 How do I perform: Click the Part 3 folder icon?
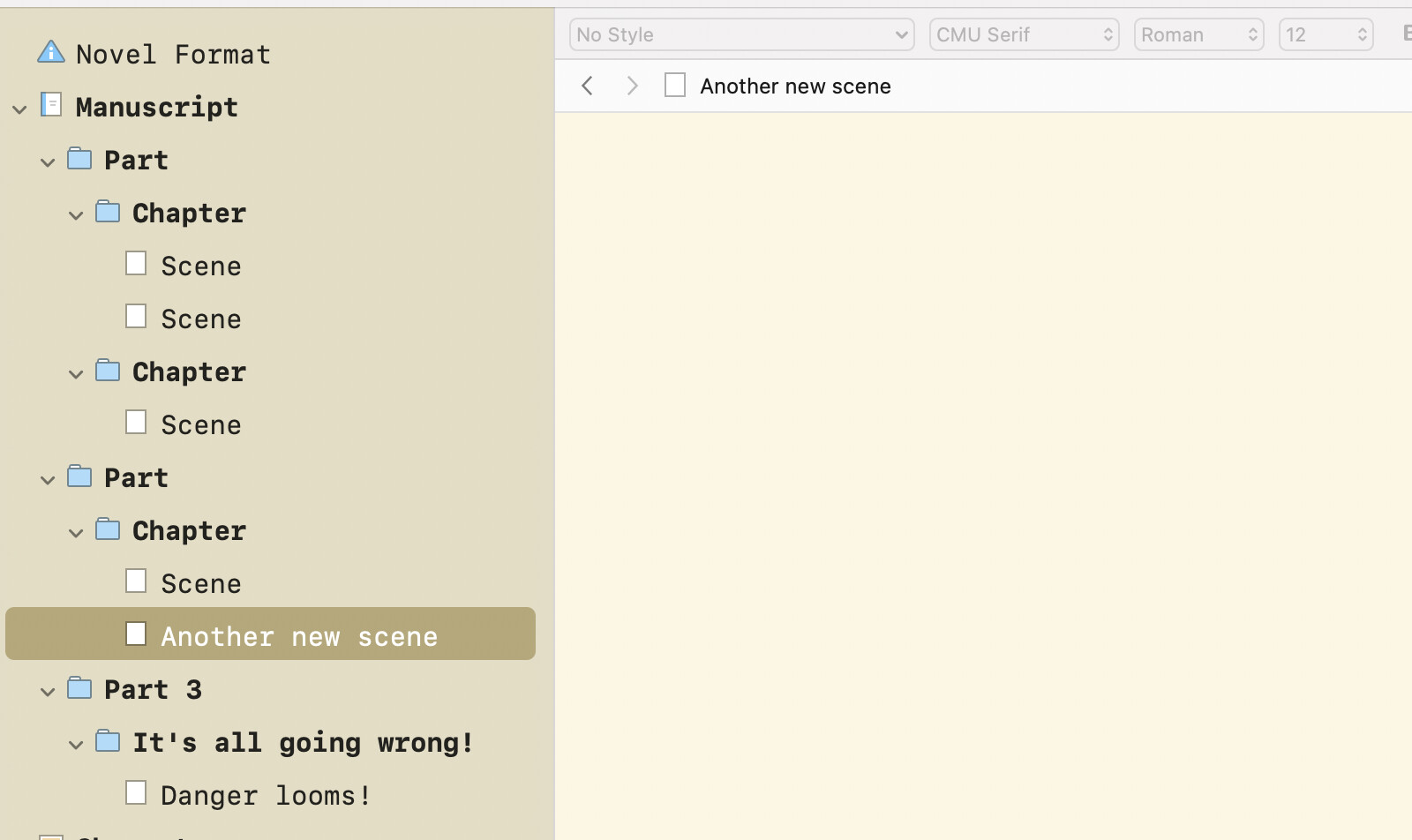[79, 687]
